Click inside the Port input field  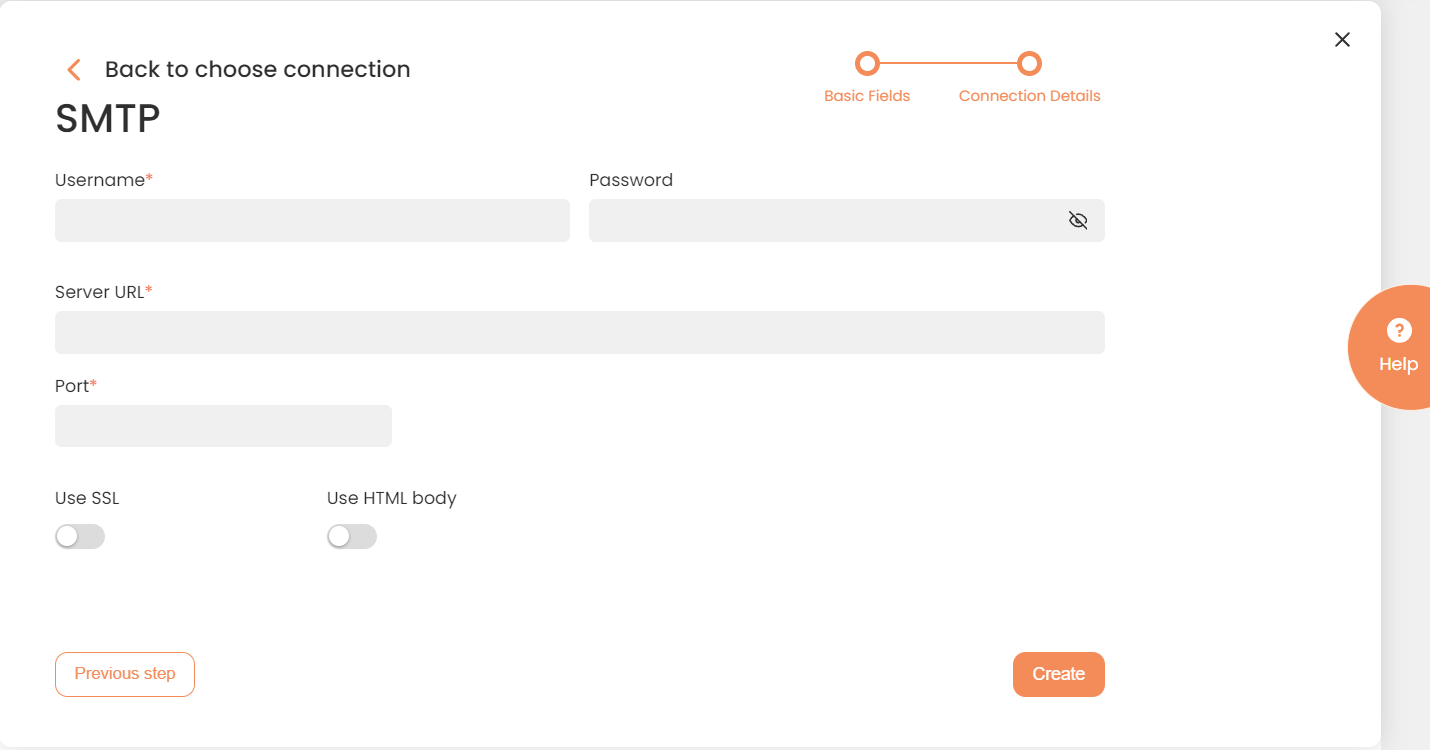click(x=223, y=425)
